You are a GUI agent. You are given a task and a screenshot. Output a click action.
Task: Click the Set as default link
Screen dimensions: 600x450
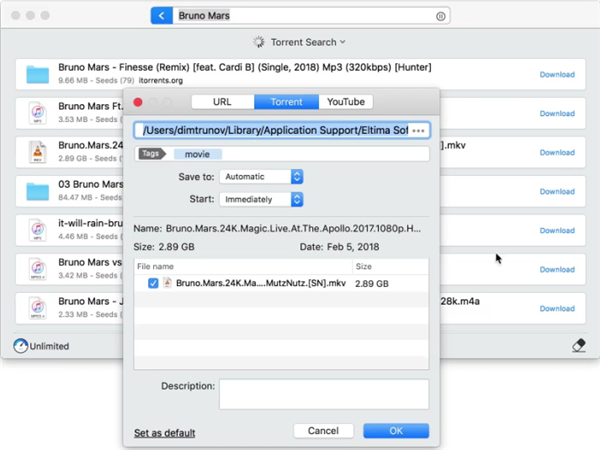click(165, 433)
